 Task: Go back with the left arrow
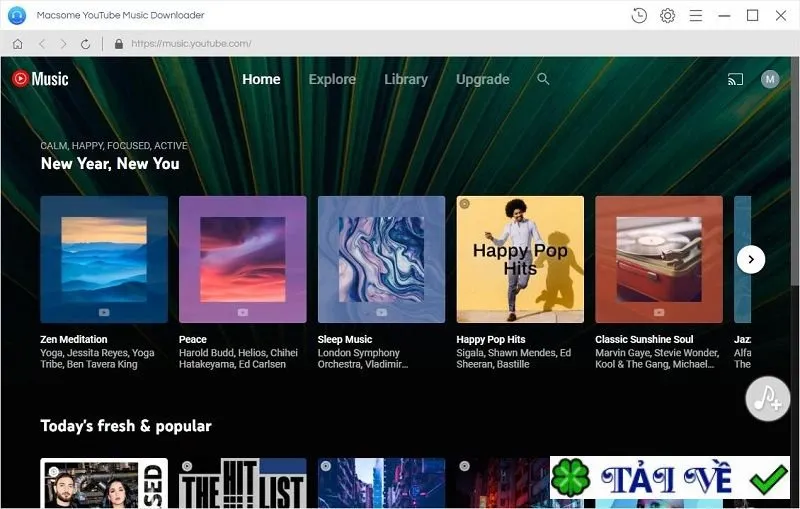point(42,44)
